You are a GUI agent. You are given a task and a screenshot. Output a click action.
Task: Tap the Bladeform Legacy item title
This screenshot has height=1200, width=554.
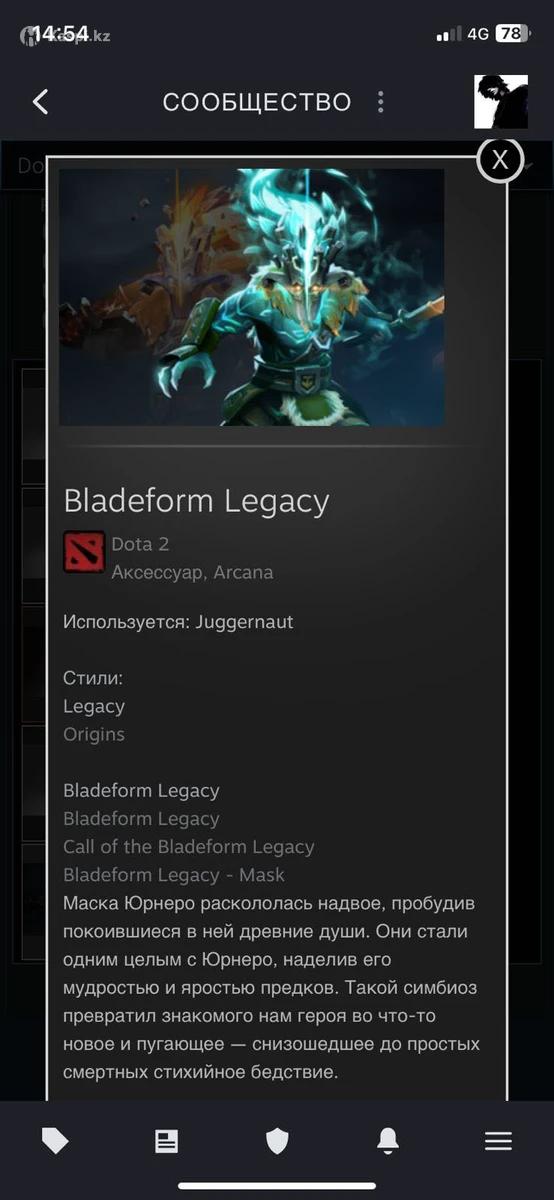(x=196, y=500)
